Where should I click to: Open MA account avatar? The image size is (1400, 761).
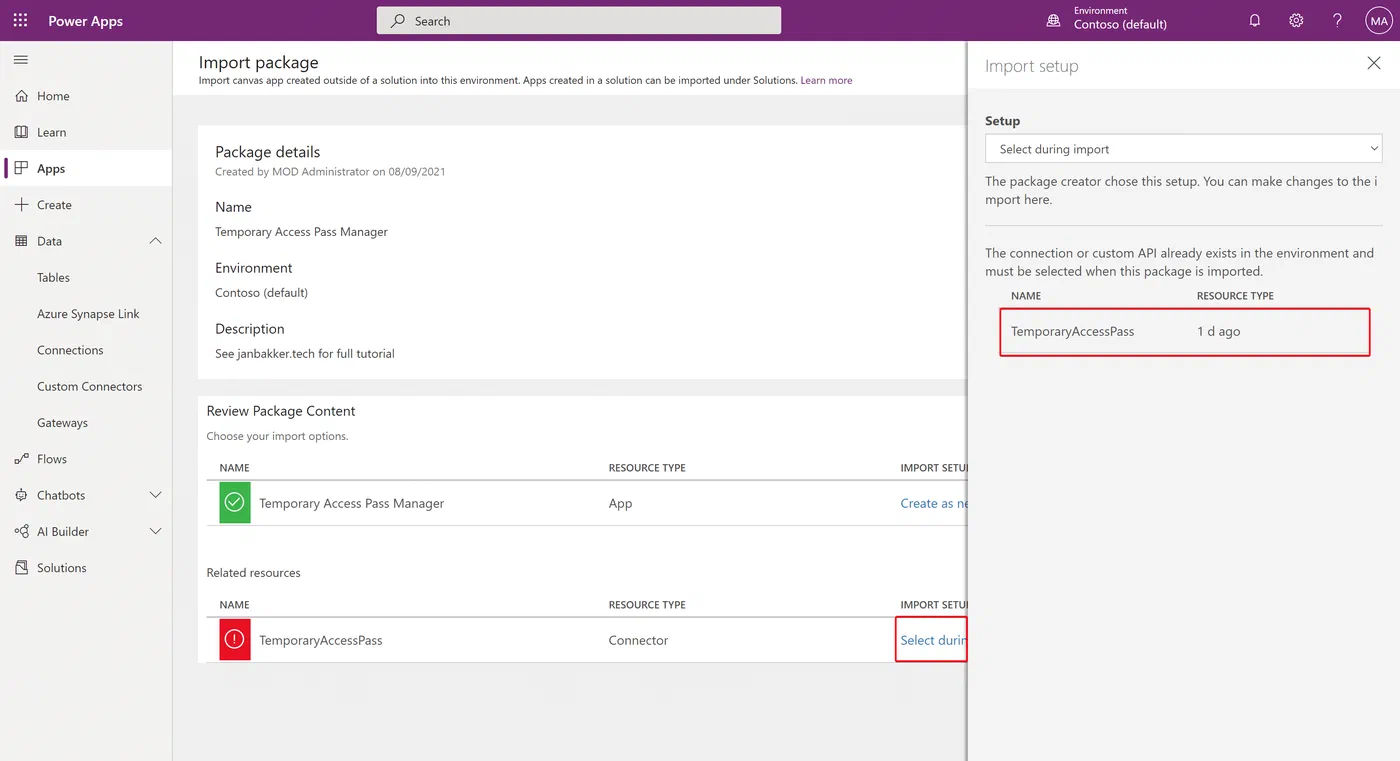click(x=1378, y=20)
